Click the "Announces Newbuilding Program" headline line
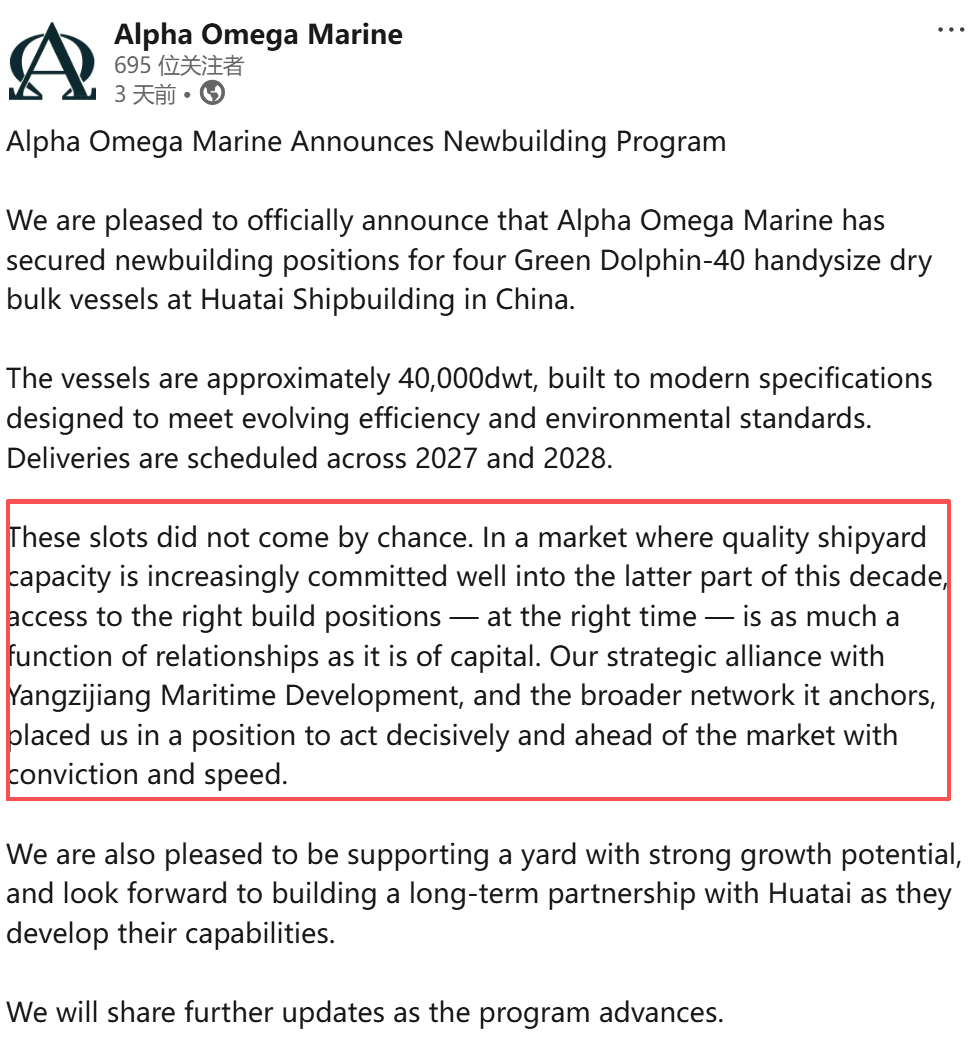 pyautogui.click(x=508, y=141)
